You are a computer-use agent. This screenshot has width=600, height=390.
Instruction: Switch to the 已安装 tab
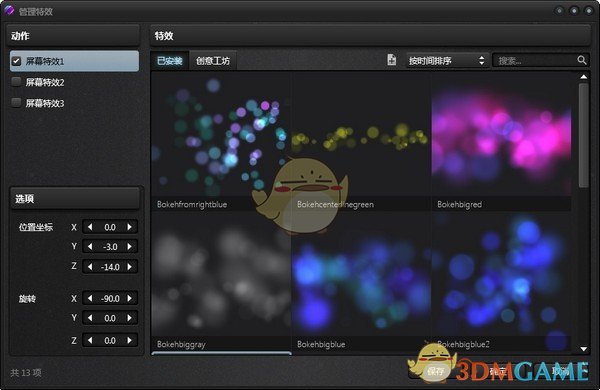170,61
